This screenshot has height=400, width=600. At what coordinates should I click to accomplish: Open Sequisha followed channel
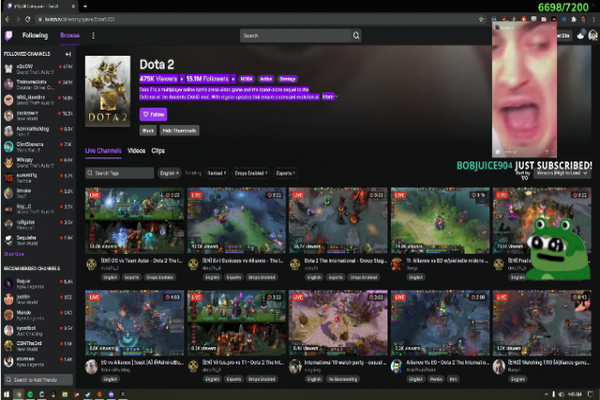coord(38,240)
